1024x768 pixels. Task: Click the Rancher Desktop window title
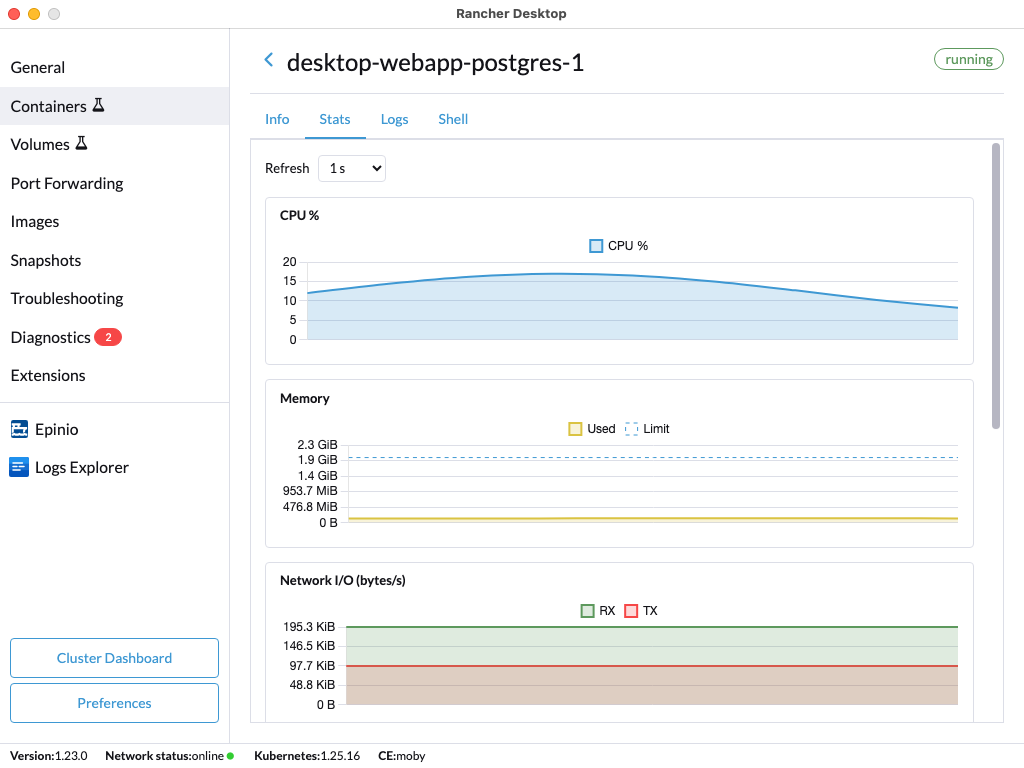tap(511, 14)
